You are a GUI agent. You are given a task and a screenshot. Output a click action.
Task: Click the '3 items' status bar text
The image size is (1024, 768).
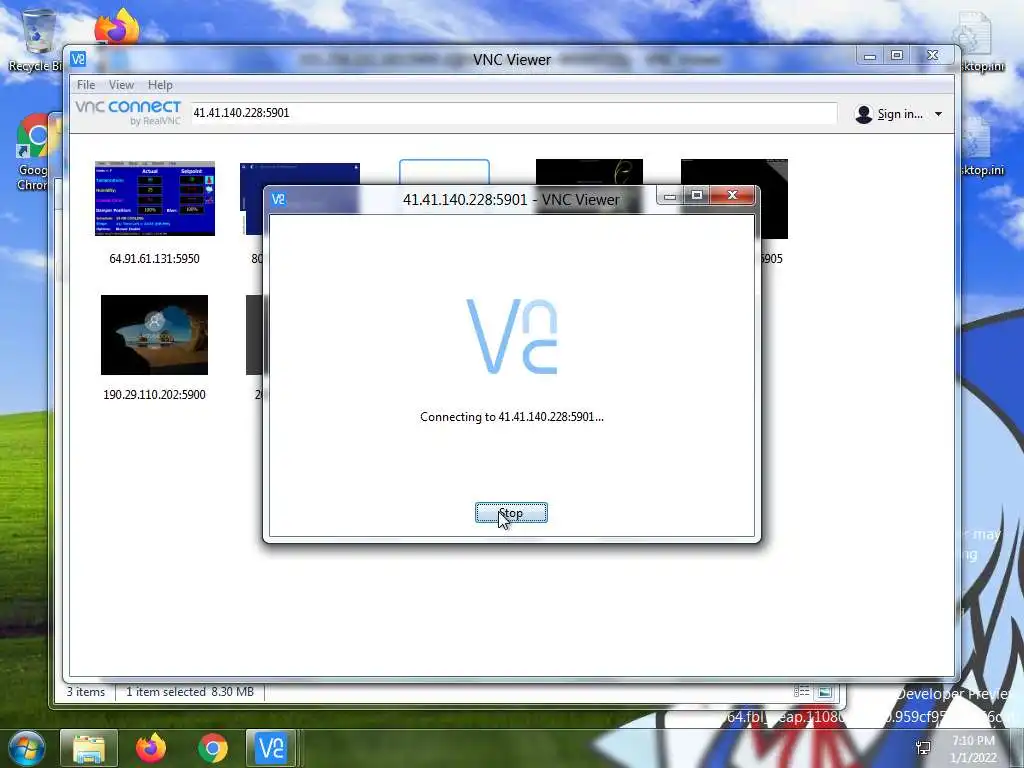coord(86,692)
